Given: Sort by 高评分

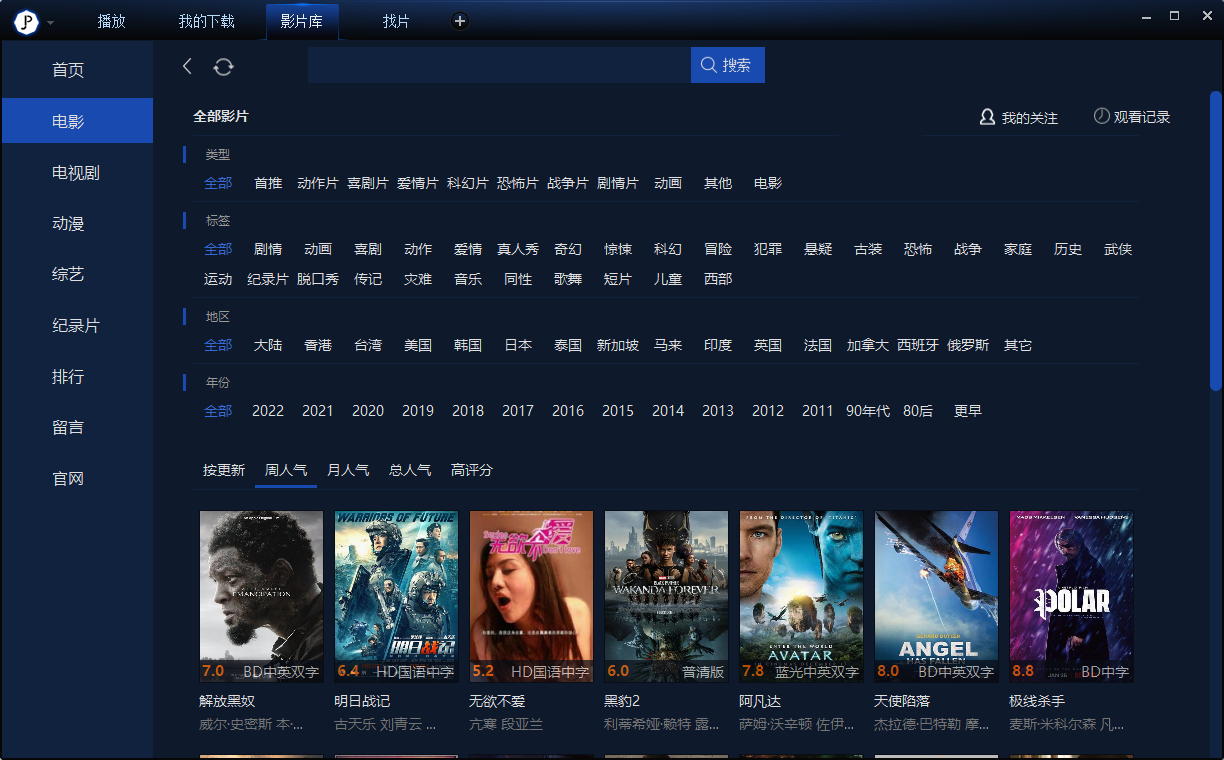Looking at the screenshot, I should (x=472, y=470).
